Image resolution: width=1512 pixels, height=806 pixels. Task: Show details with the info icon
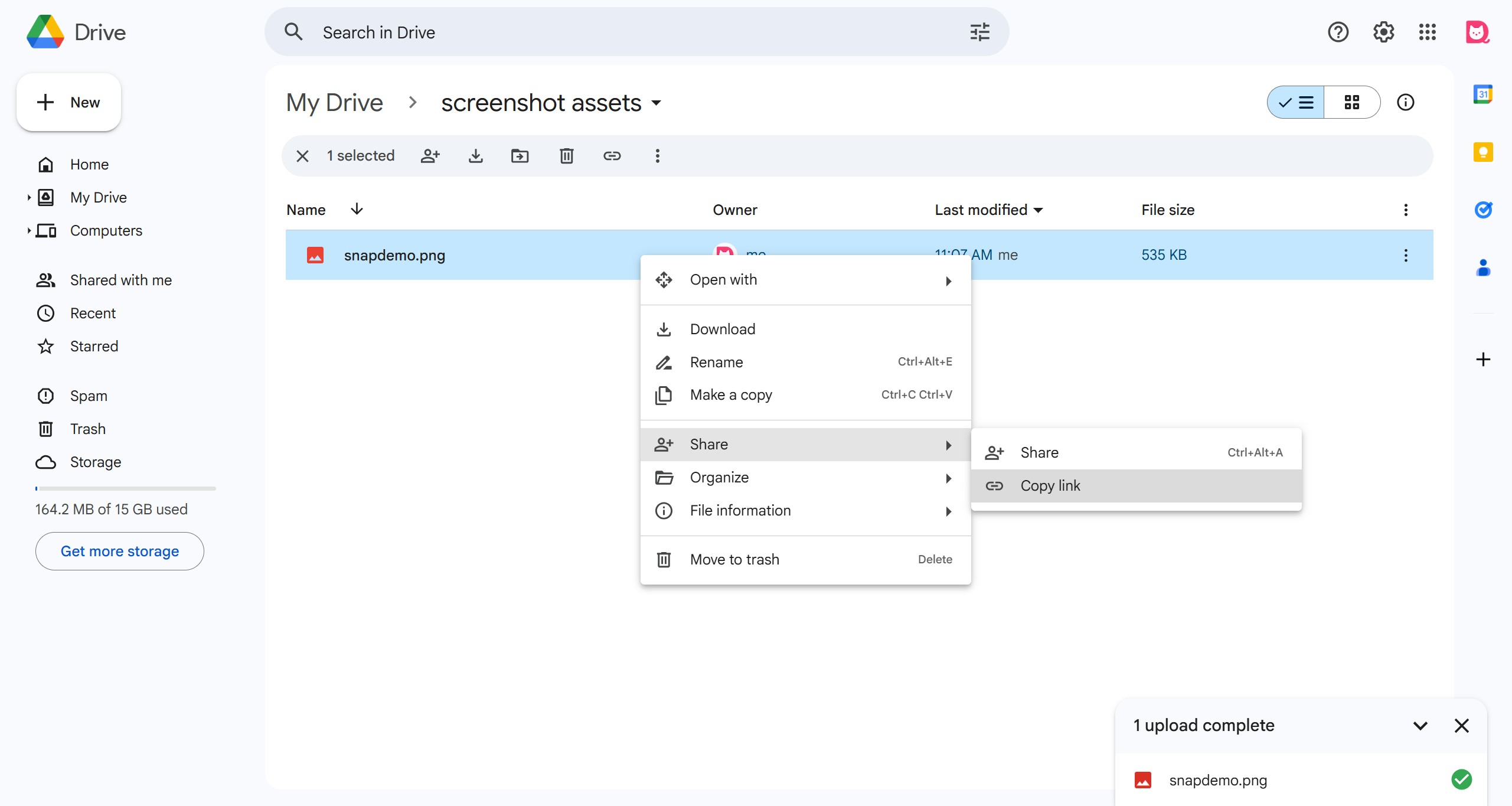tap(1405, 102)
